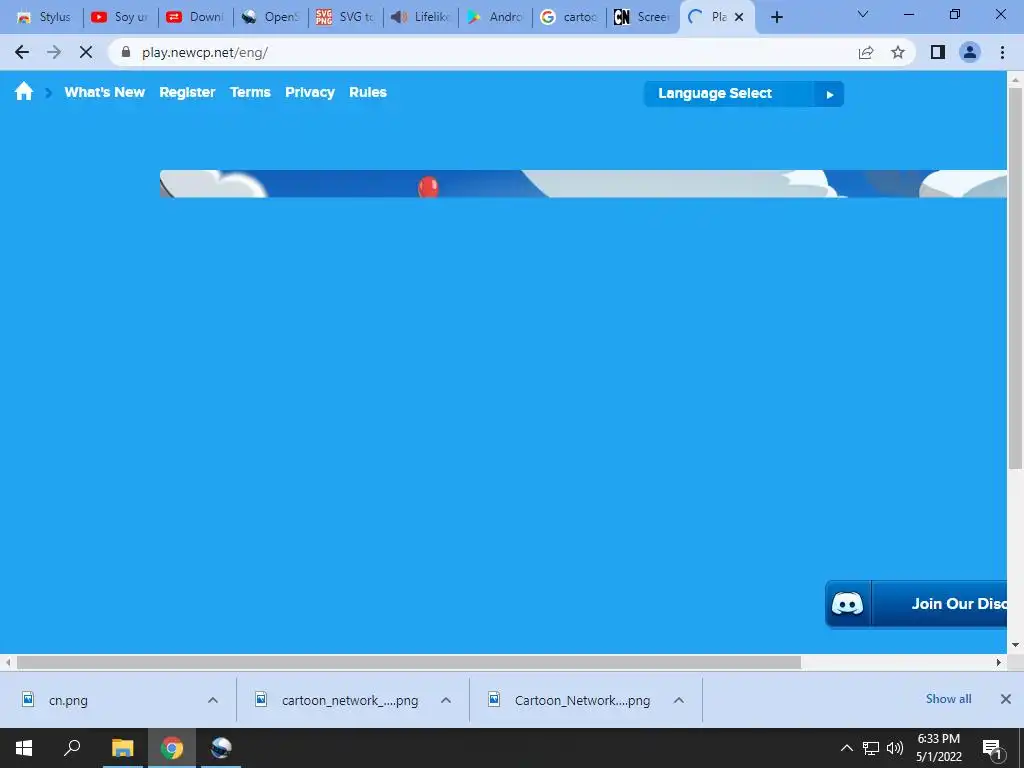1024x768 pixels.
Task: Expand options for Cartoon_Network....png download
Action: [x=679, y=700]
